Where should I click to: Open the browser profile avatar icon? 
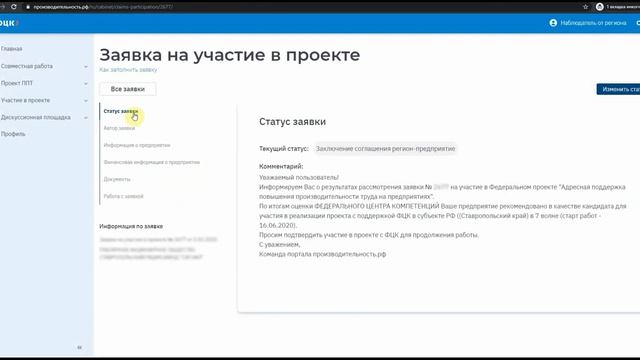tap(599, 7)
